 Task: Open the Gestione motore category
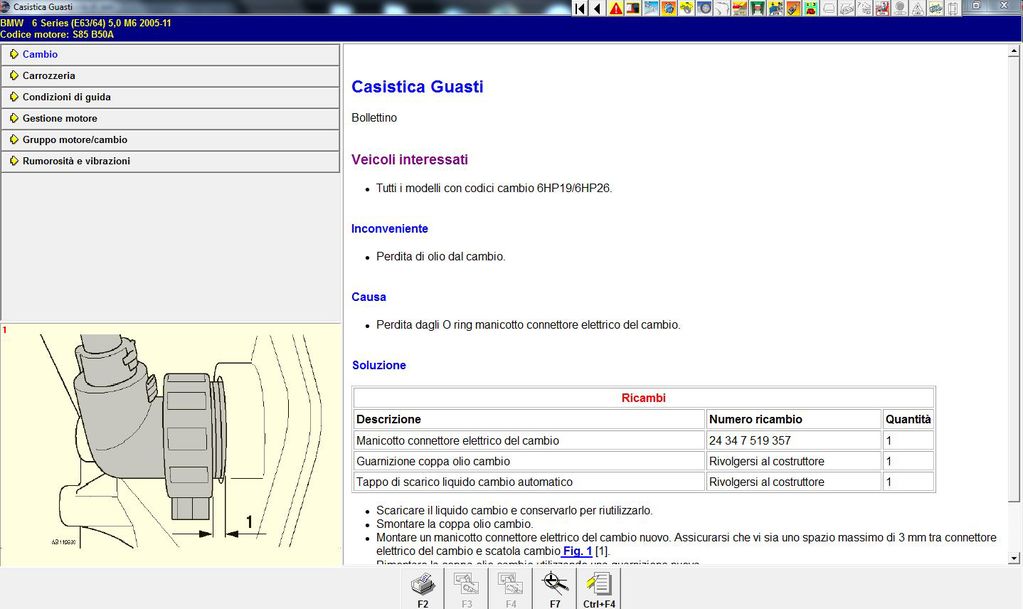[170, 119]
